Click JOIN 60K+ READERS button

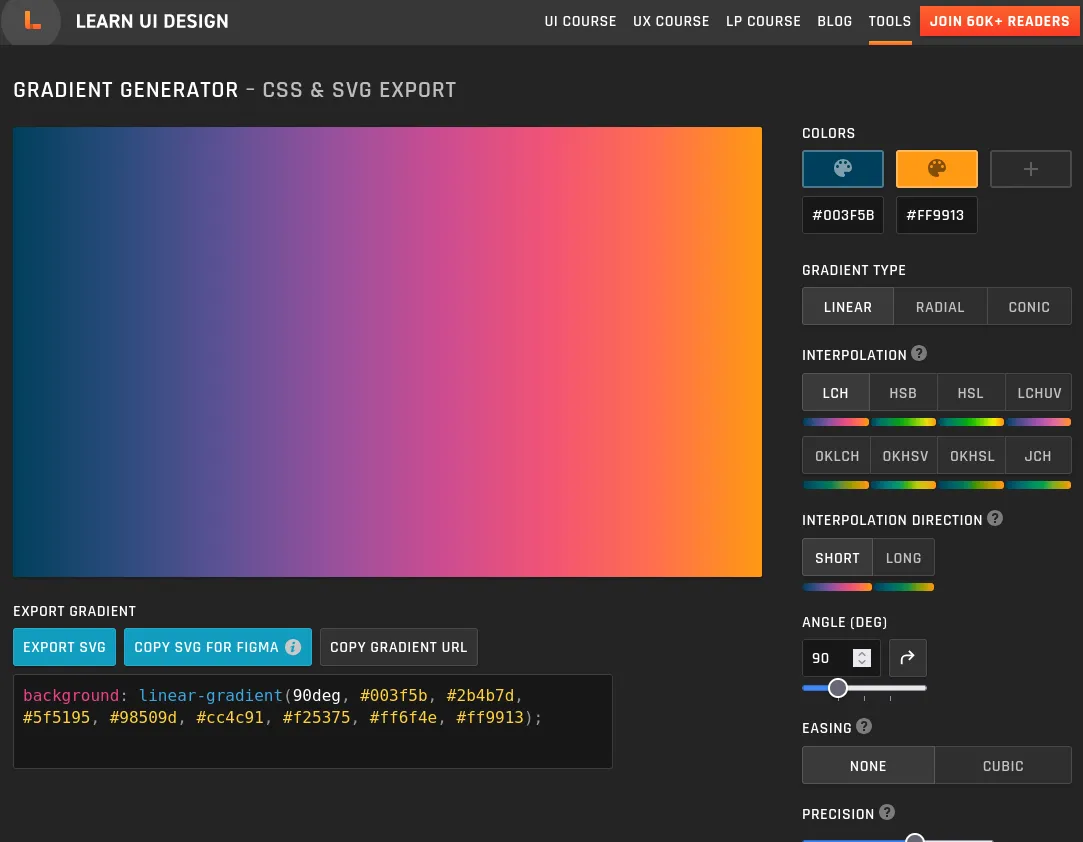tap(999, 21)
